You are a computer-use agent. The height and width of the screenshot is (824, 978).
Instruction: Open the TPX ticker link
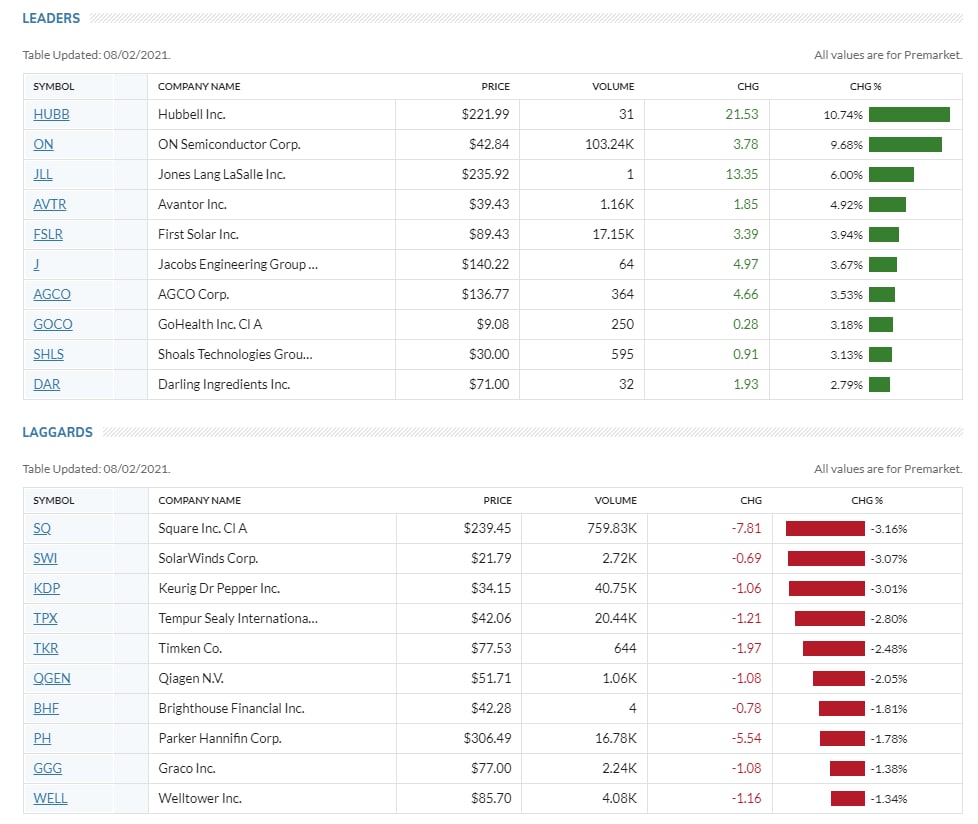(45, 618)
